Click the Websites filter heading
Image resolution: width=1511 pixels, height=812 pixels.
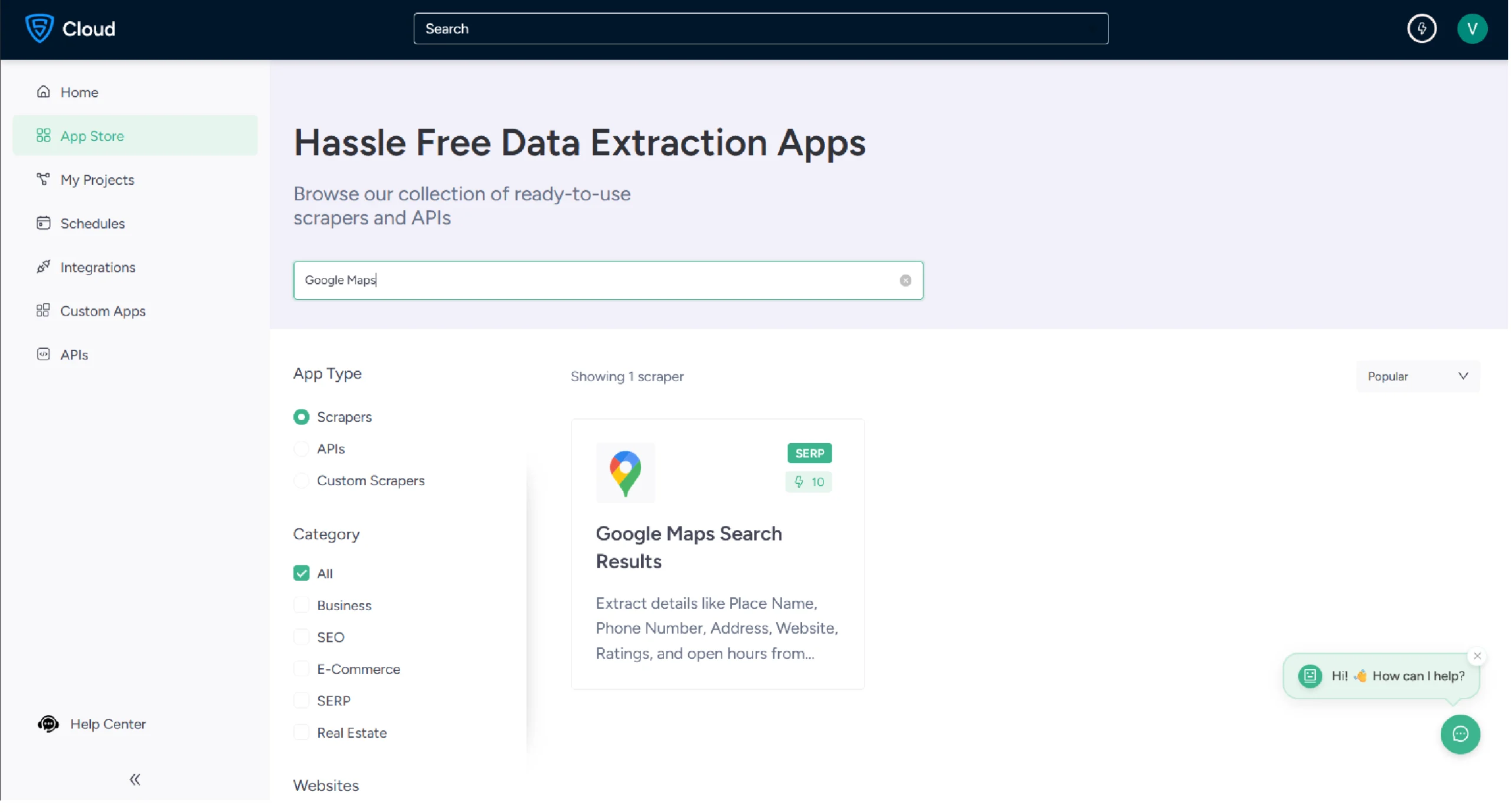[326, 785]
